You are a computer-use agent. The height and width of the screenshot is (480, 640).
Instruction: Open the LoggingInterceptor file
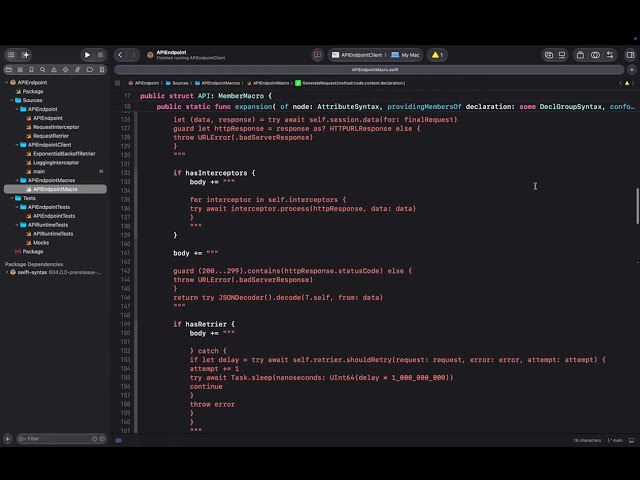[x=52, y=162]
